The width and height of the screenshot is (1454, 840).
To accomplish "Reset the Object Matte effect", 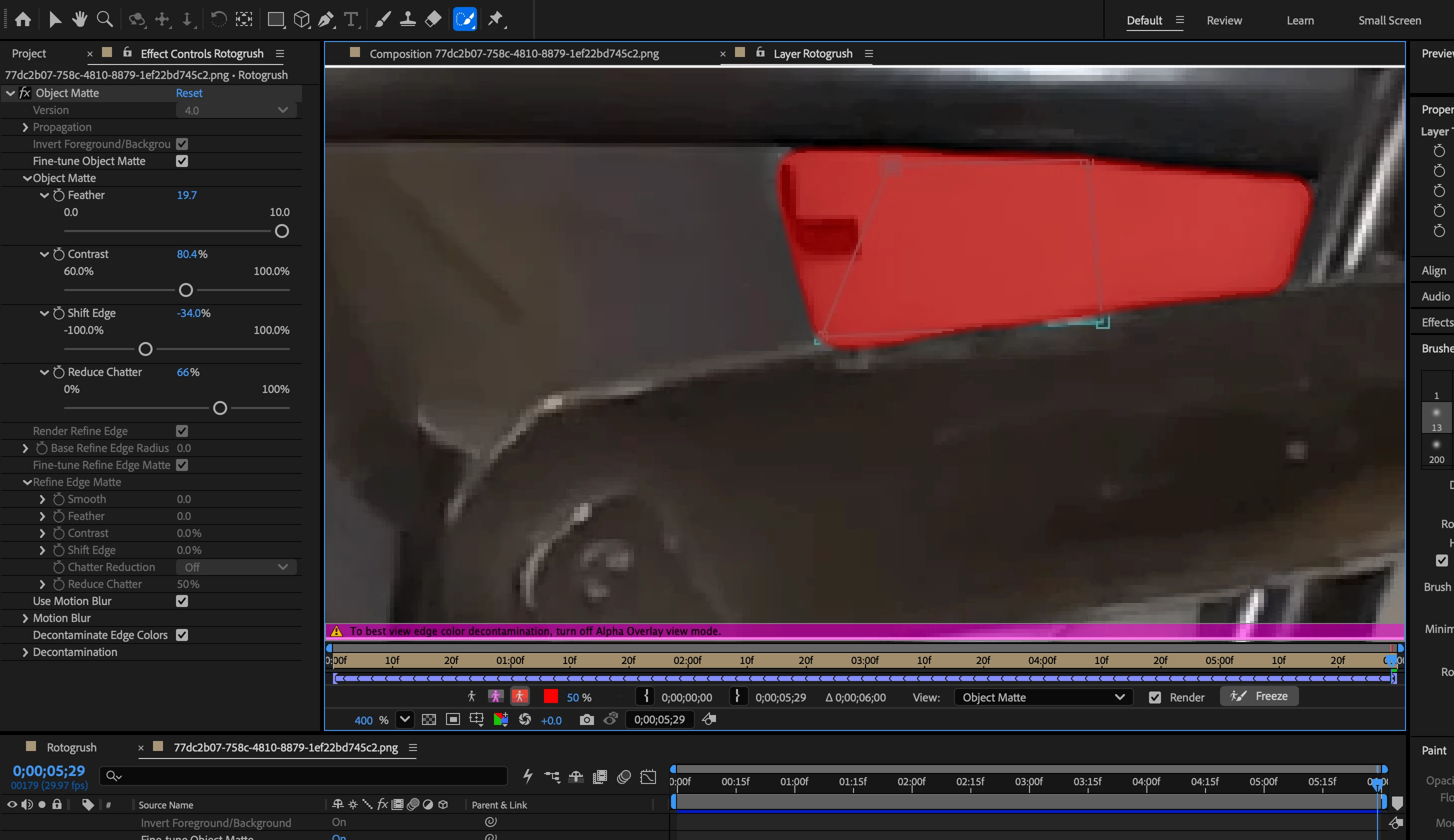I will coord(188,93).
